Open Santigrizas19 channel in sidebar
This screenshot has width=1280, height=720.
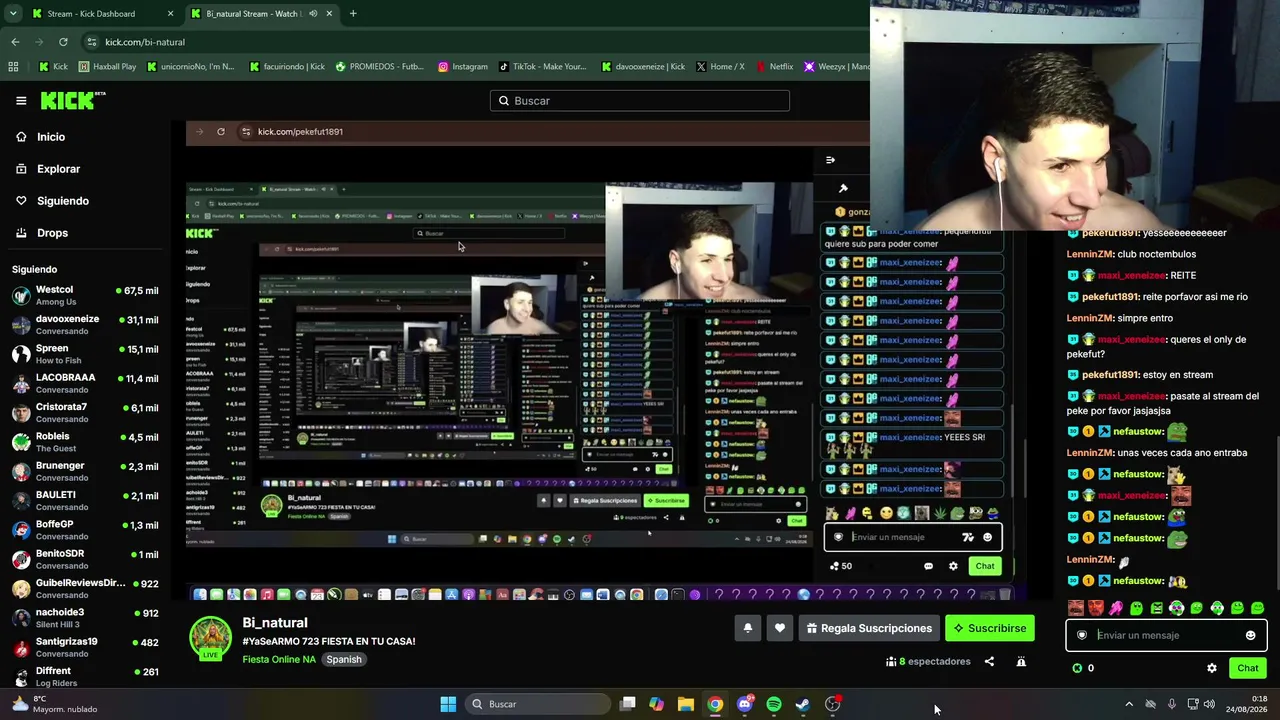click(x=86, y=647)
